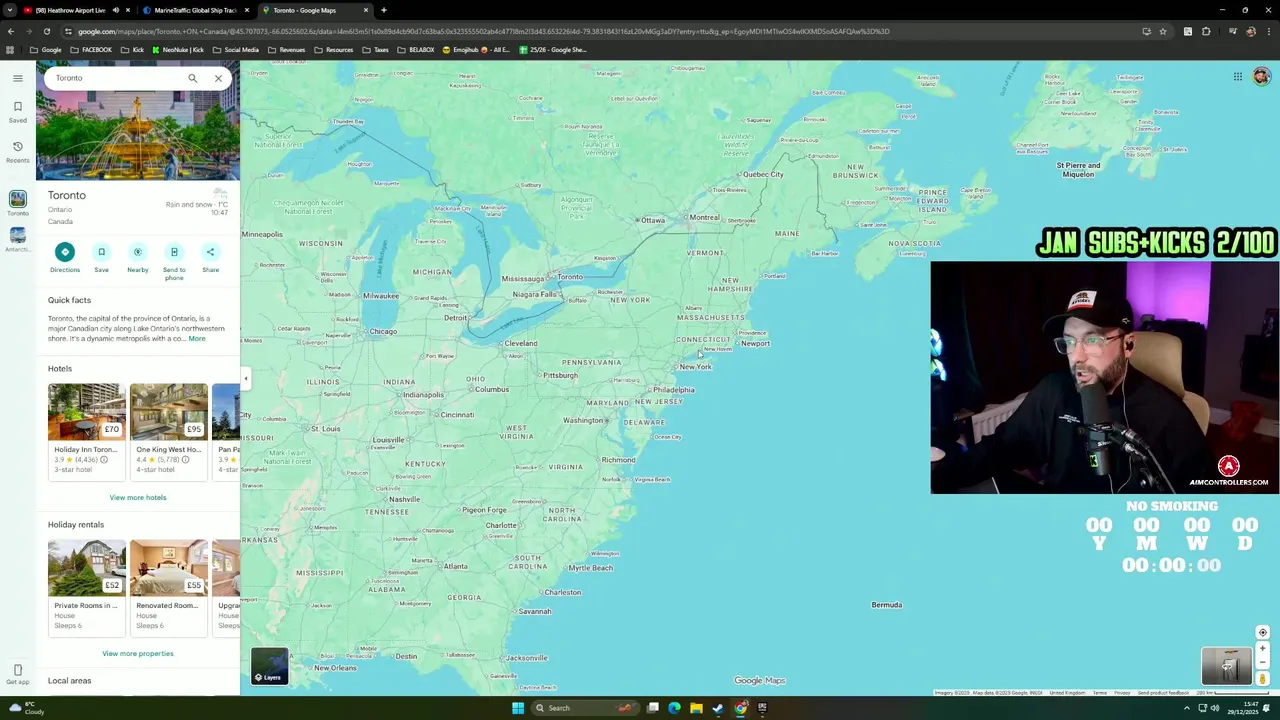Open the Get app sidebar item

click(x=17, y=674)
